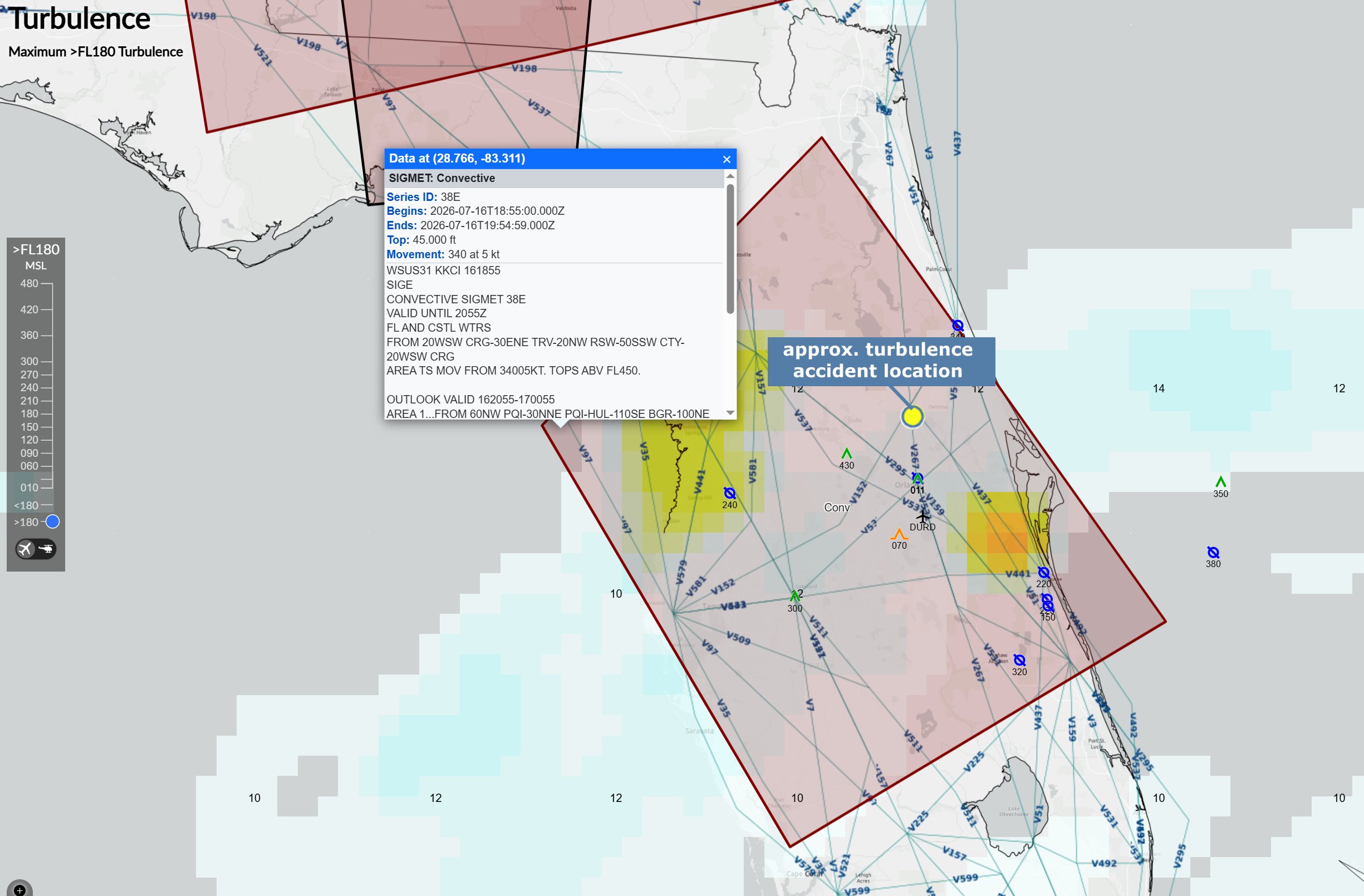This screenshot has height=896, width=1364.
Task: Click the CONVECTIVE SIGMET 38E line
Action: [455, 299]
